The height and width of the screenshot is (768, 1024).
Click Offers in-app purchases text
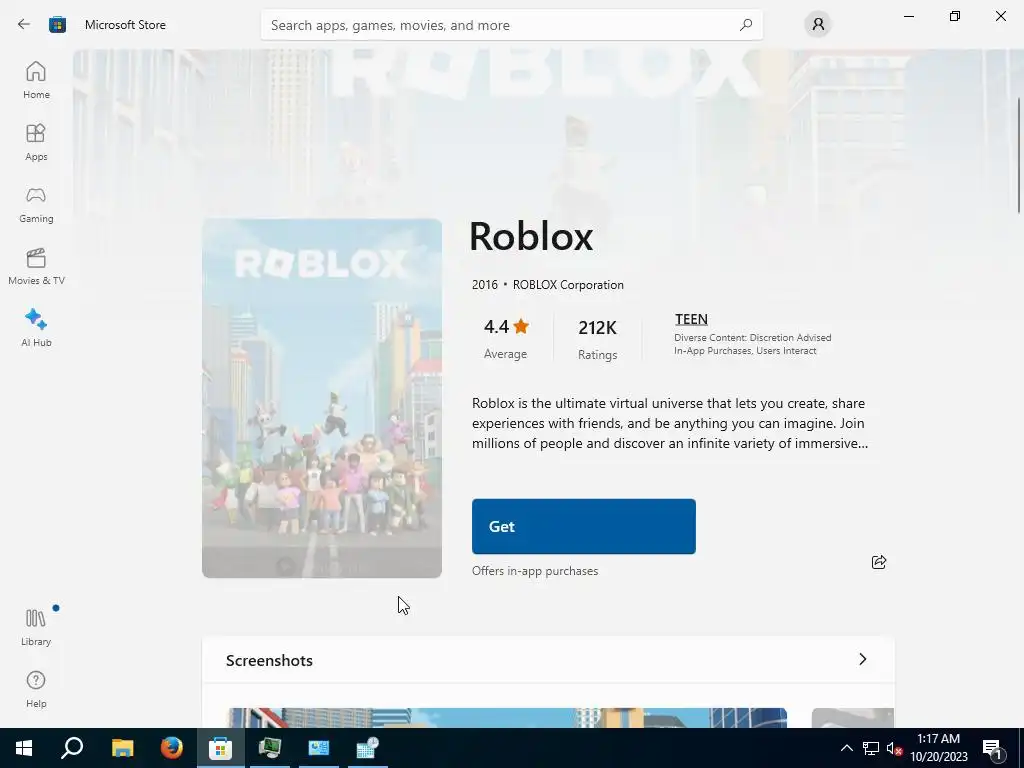click(x=535, y=571)
